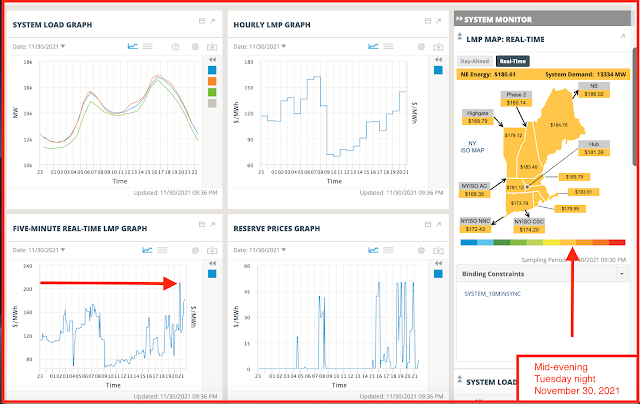Toggle blue series in System Load legend
The width and height of the screenshot is (640, 404).
(212, 70)
